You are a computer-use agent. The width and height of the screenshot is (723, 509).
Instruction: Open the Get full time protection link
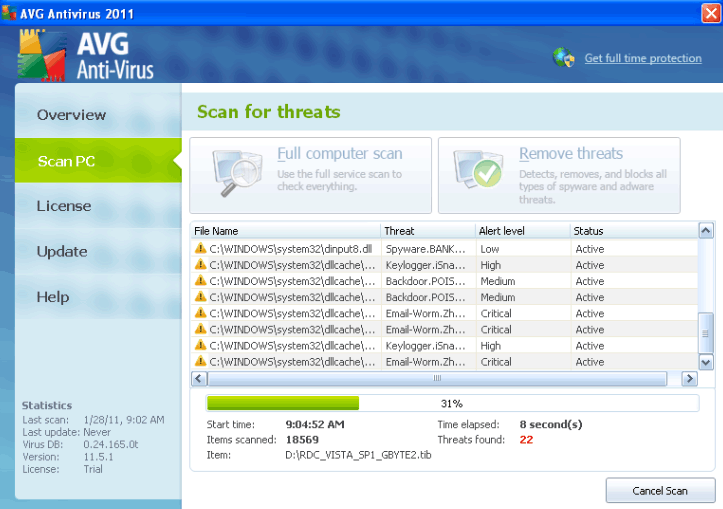[643, 58]
